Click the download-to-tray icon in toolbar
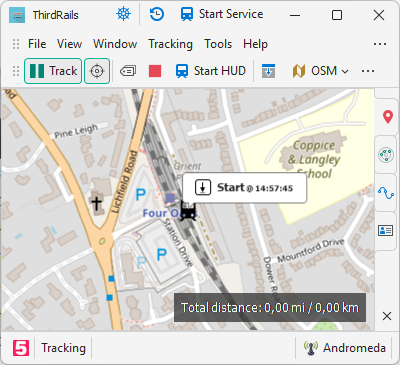400x365 pixels. pos(268,71)
